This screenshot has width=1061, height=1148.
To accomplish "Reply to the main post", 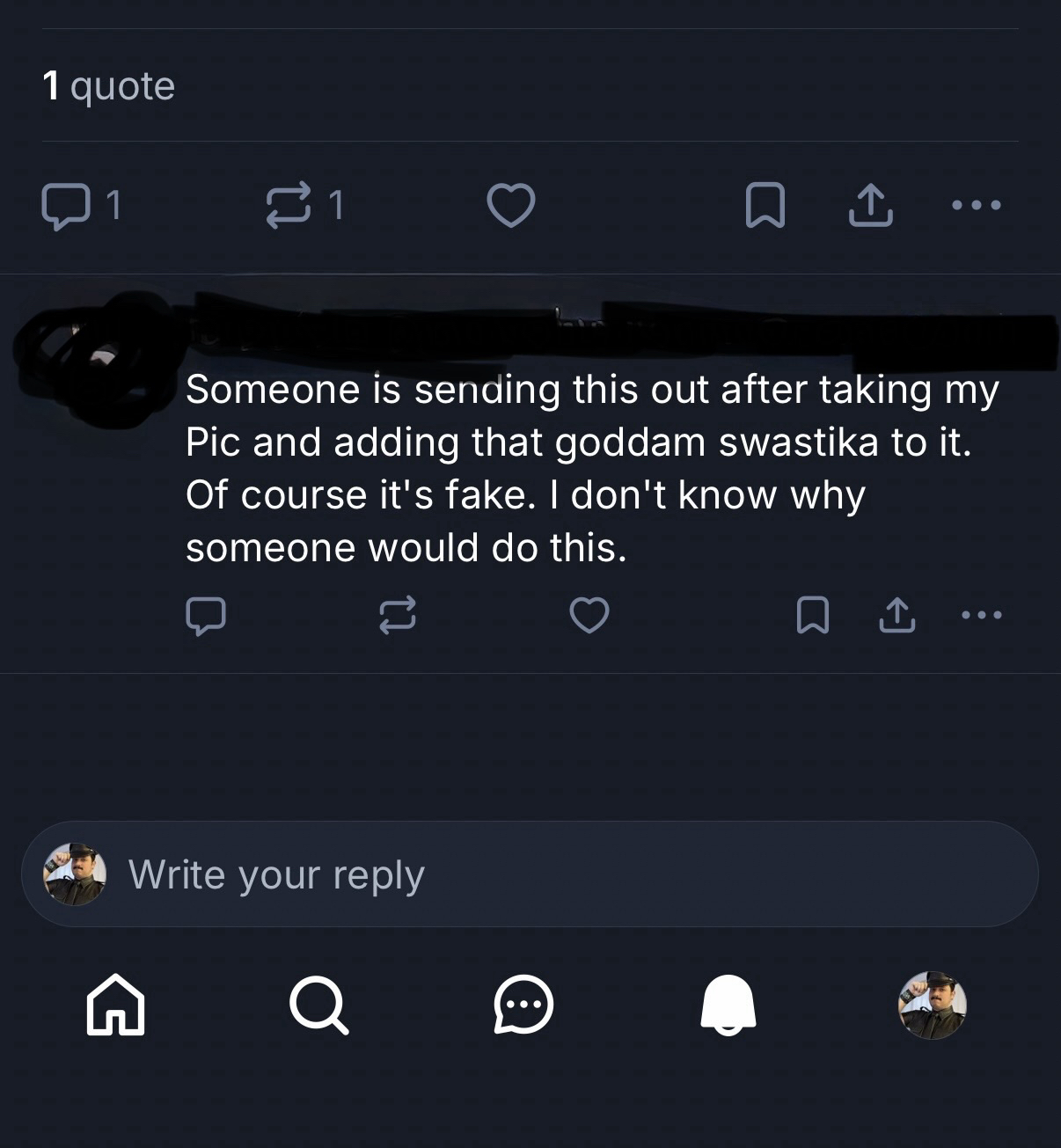I will [x=65, y=206].
